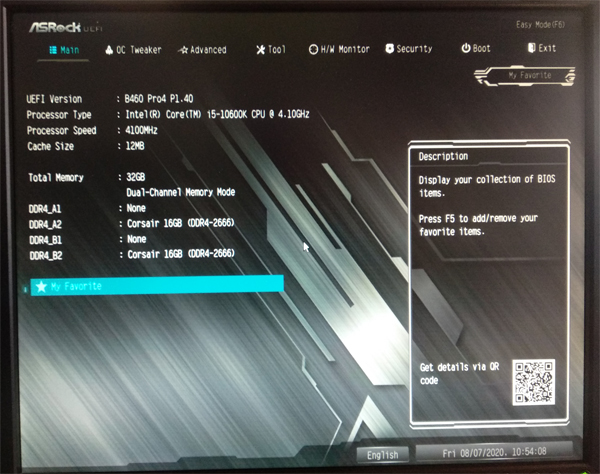Click the Boot power icon
Viewport: 600px width, 474px height.
(x=466, y=48)
